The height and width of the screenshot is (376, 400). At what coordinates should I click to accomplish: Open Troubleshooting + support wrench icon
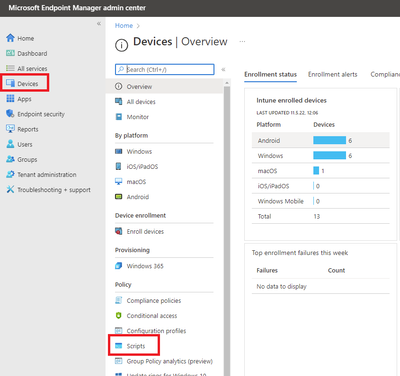click(10, 189)
